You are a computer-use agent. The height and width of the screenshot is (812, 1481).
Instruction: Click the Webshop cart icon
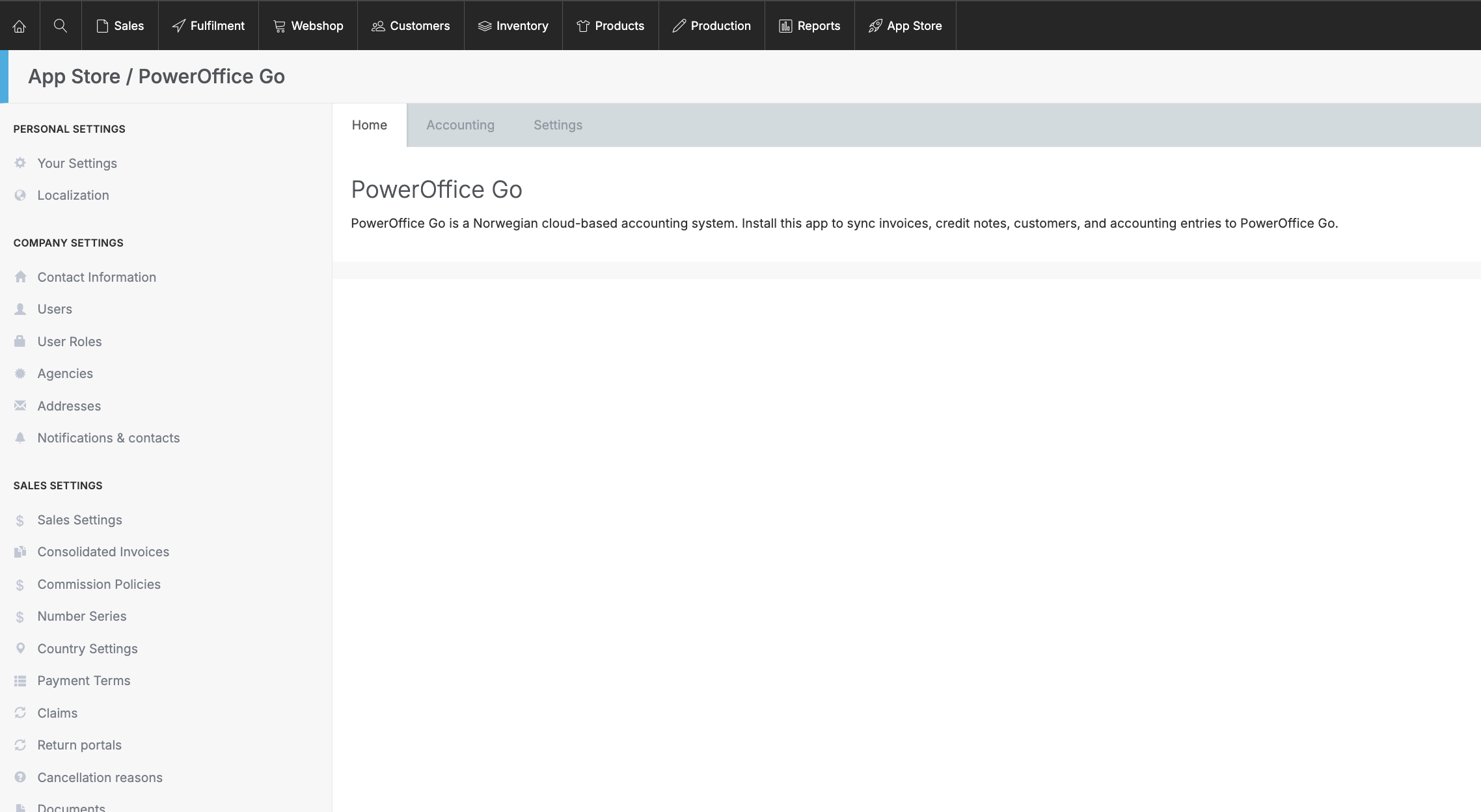pos(279,26)
